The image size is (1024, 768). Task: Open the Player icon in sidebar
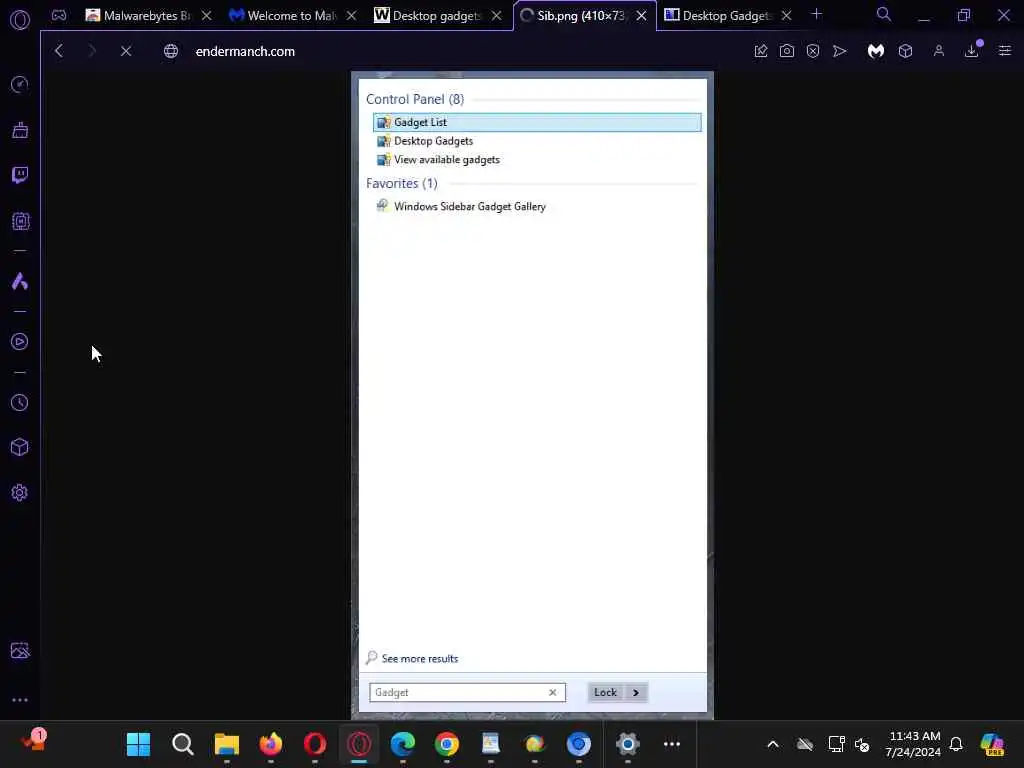[20, 342]
